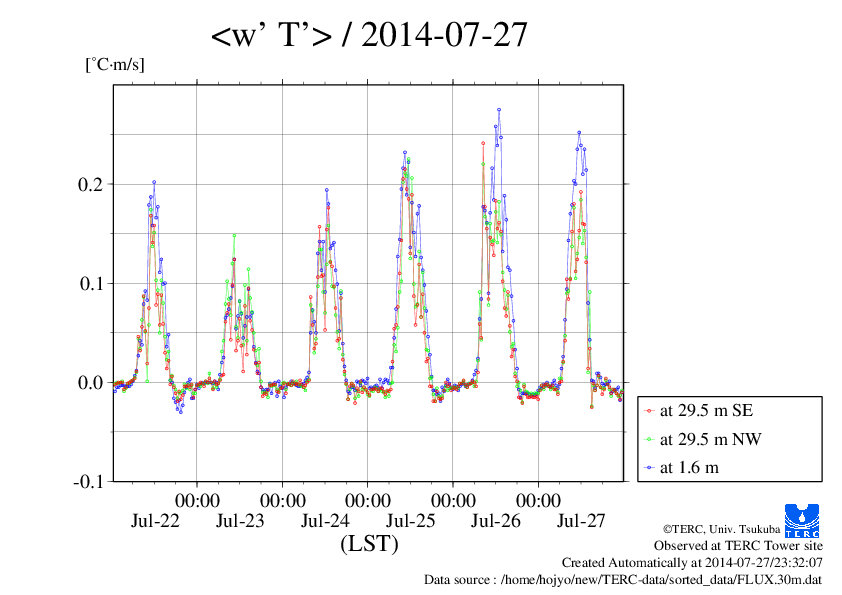The image size is (842, 595).
Task: Click the 00:00 label before Jul-23
Action: point(197,500)
